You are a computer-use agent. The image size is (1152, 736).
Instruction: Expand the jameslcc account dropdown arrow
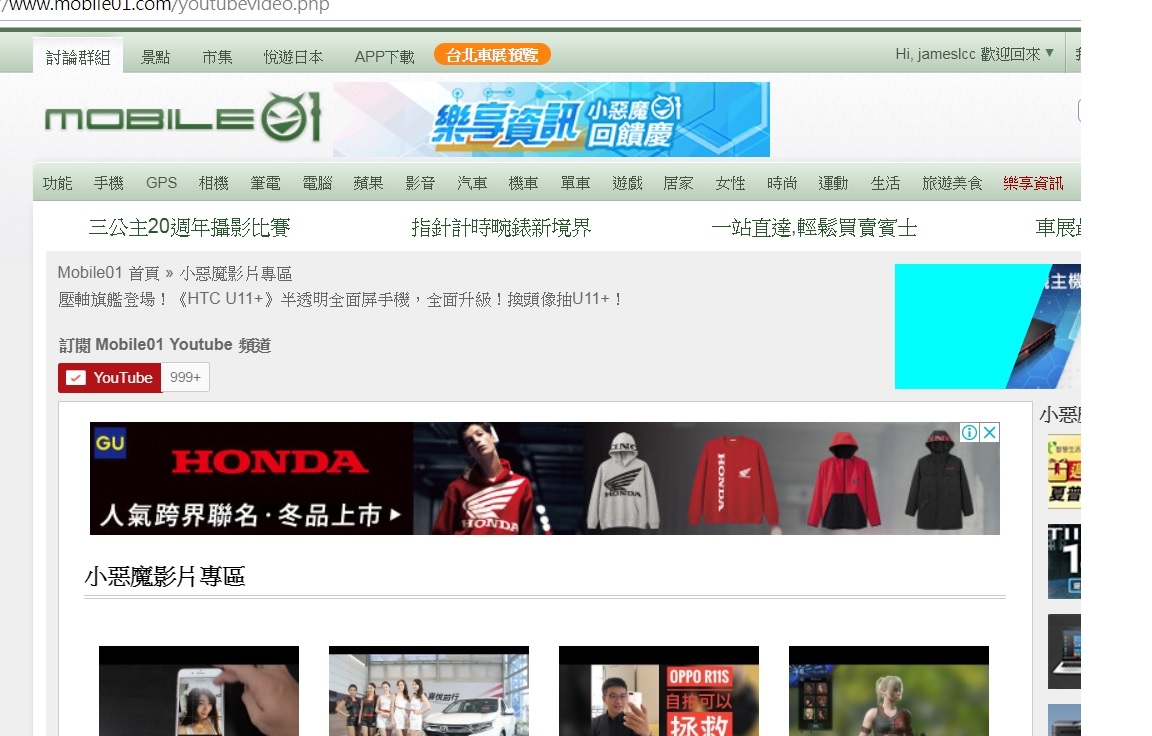(1049, 53)
